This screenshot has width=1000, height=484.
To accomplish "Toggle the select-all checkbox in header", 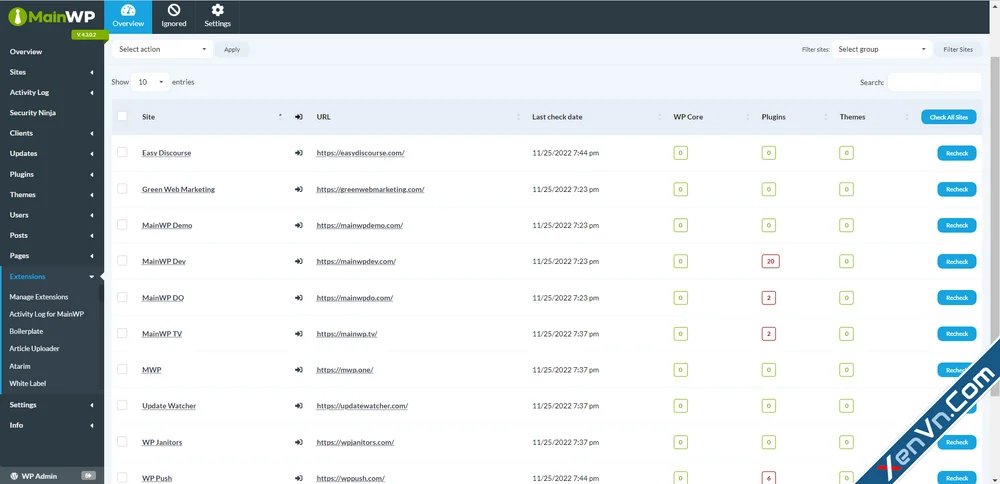I will 122,116.
